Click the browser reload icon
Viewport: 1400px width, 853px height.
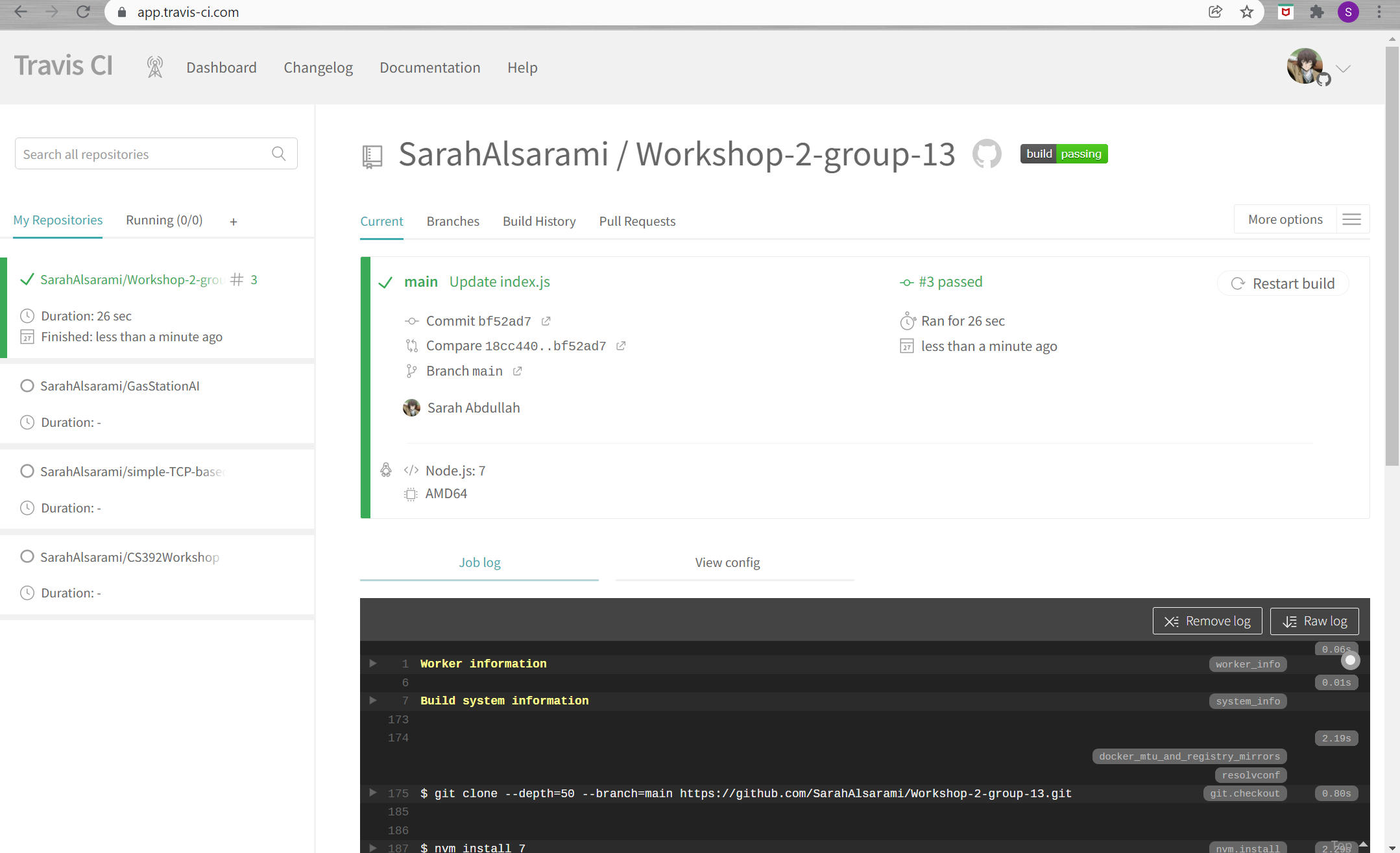pos(83,12)
